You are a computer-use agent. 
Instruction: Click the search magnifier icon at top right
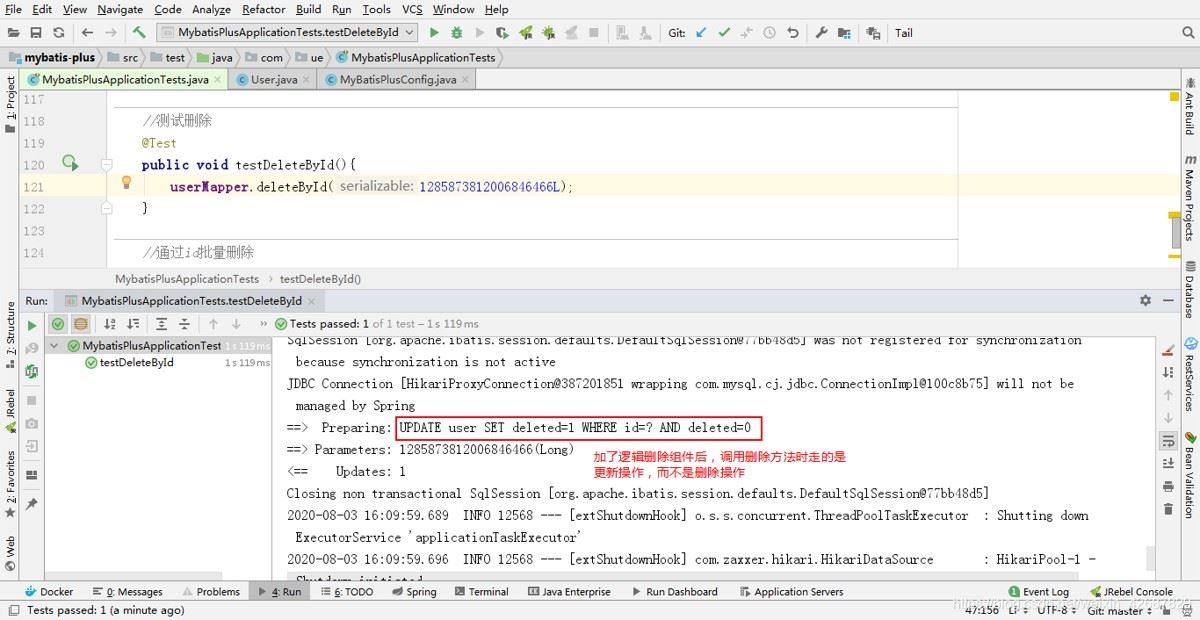[1189, 33]
